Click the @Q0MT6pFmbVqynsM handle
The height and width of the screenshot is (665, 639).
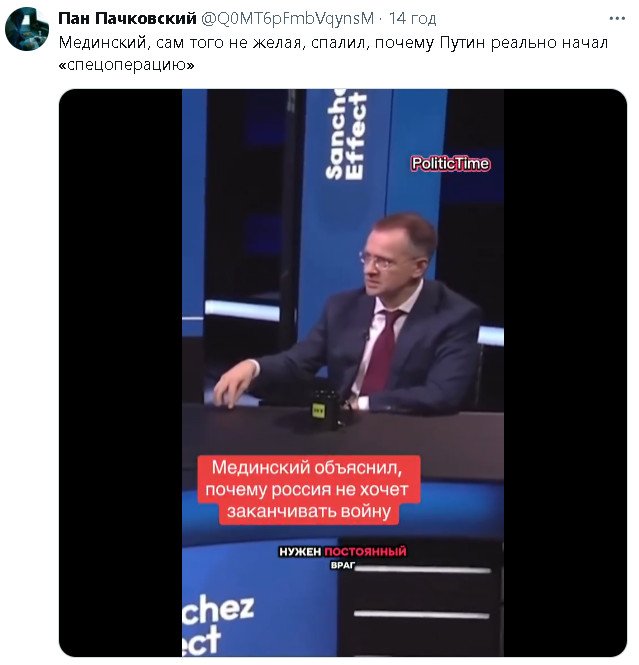point(287,19)
